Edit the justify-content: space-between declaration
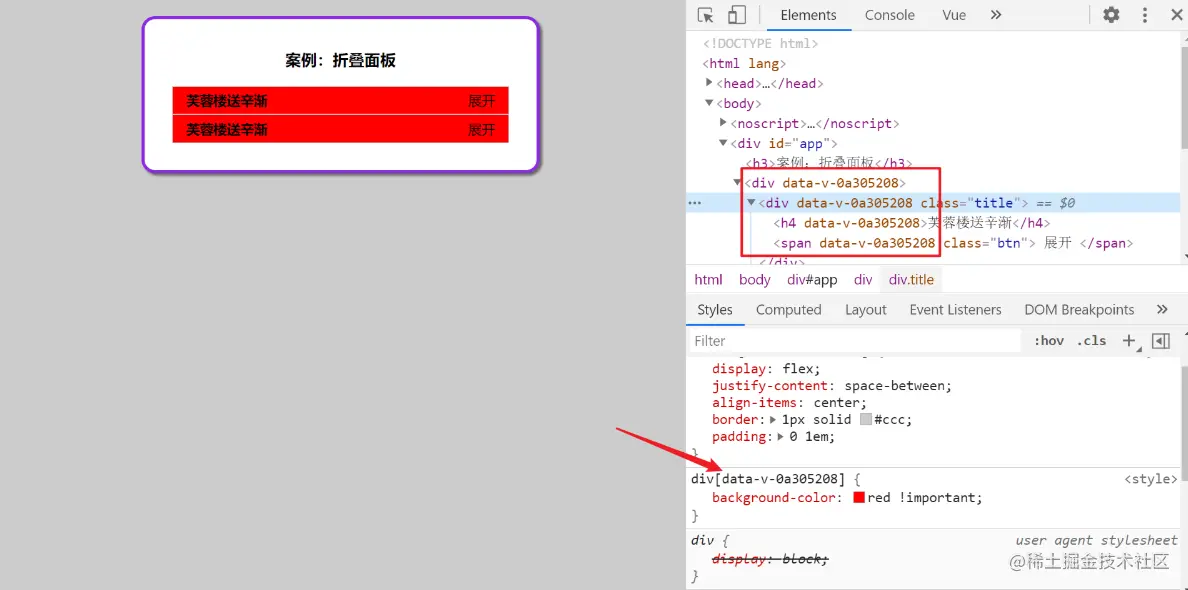The image size is (1188, 590). (832, 386)
